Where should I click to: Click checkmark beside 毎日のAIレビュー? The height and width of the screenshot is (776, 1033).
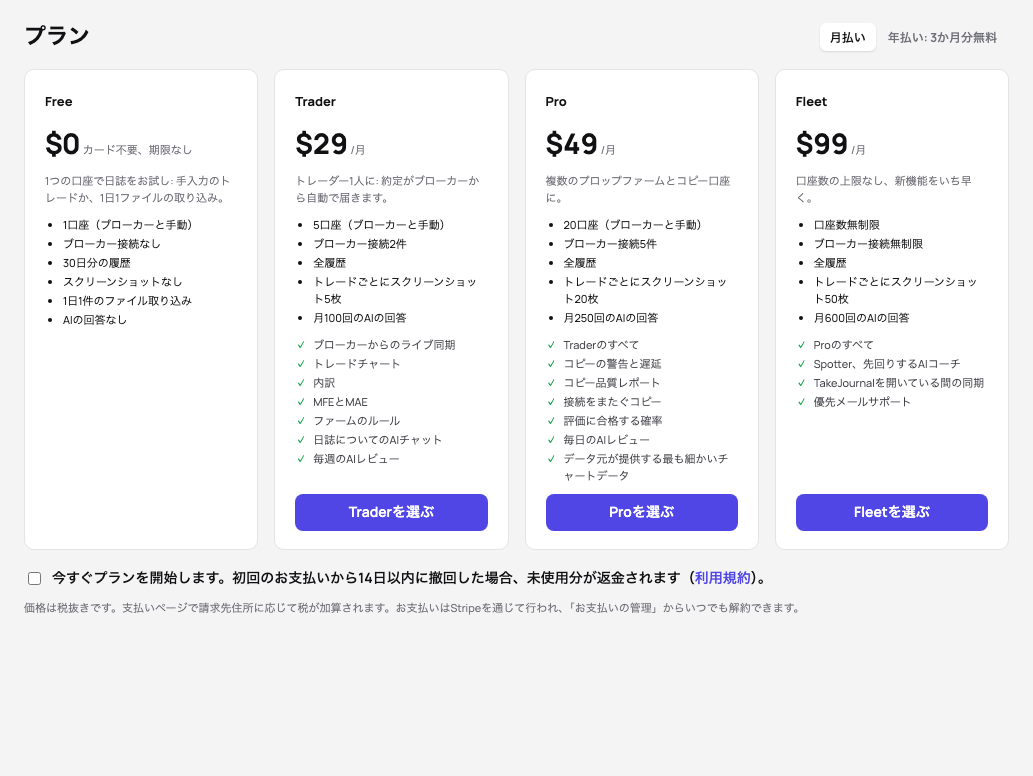tap(551, 439)
